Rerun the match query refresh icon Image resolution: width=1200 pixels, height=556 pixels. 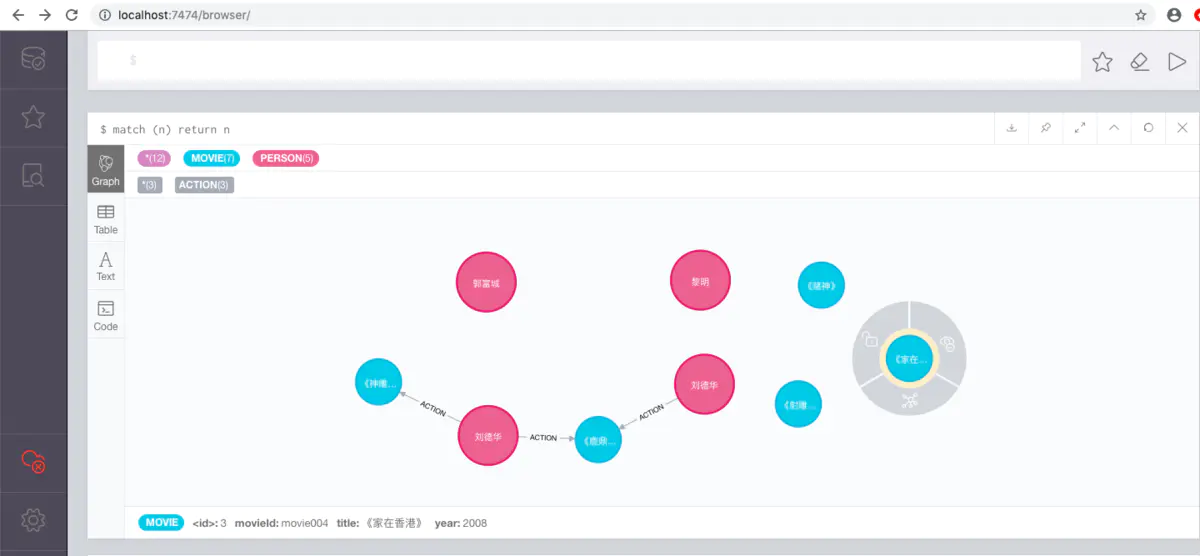pos(1148,128)
